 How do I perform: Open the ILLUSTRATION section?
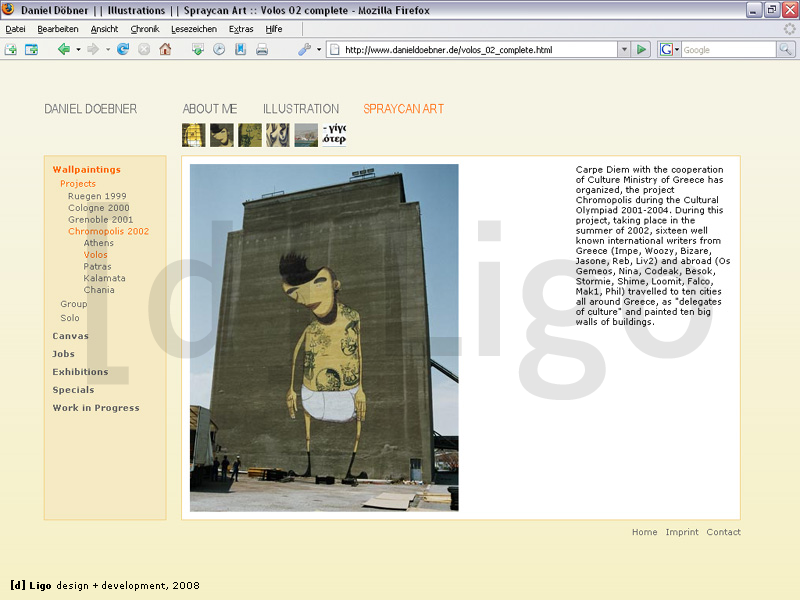tap(301, 109)
